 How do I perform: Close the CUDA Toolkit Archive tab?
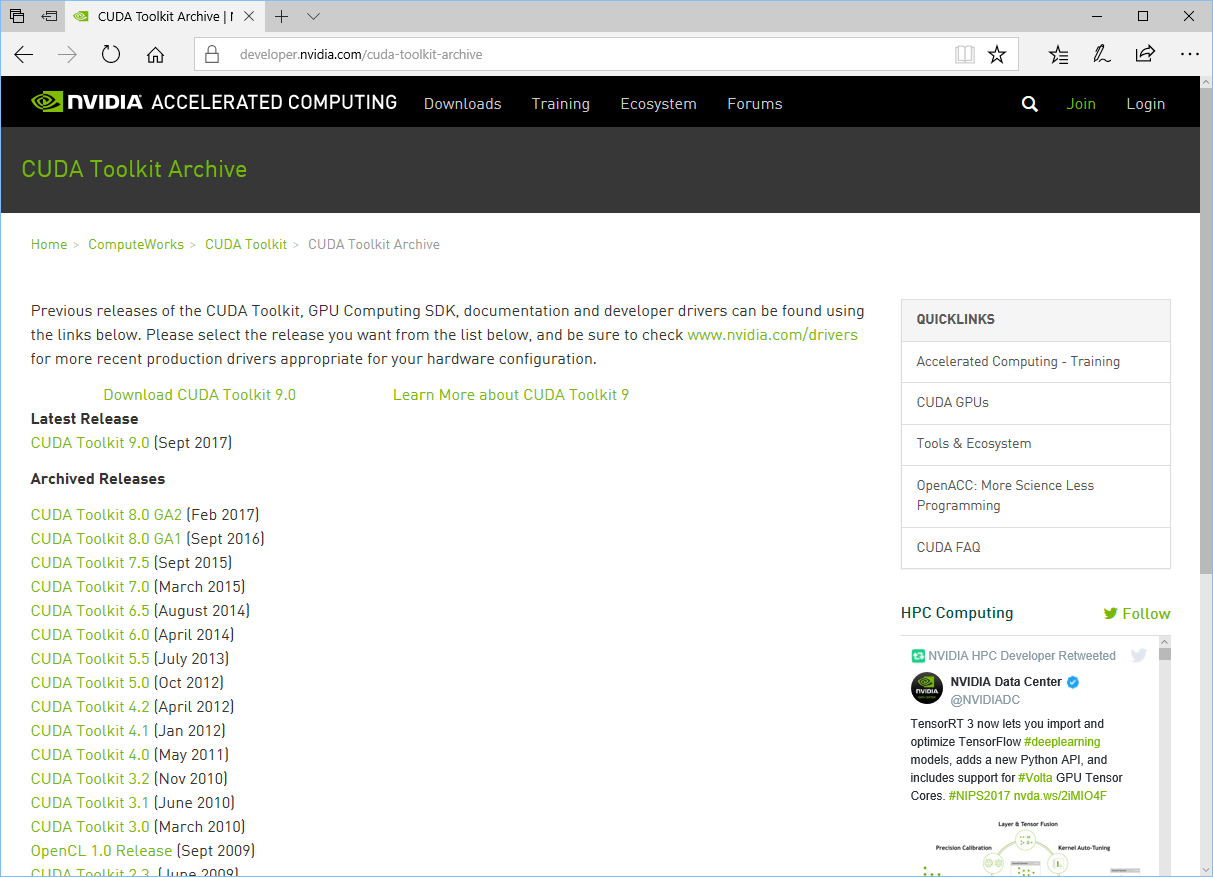(x=250, y=16)
